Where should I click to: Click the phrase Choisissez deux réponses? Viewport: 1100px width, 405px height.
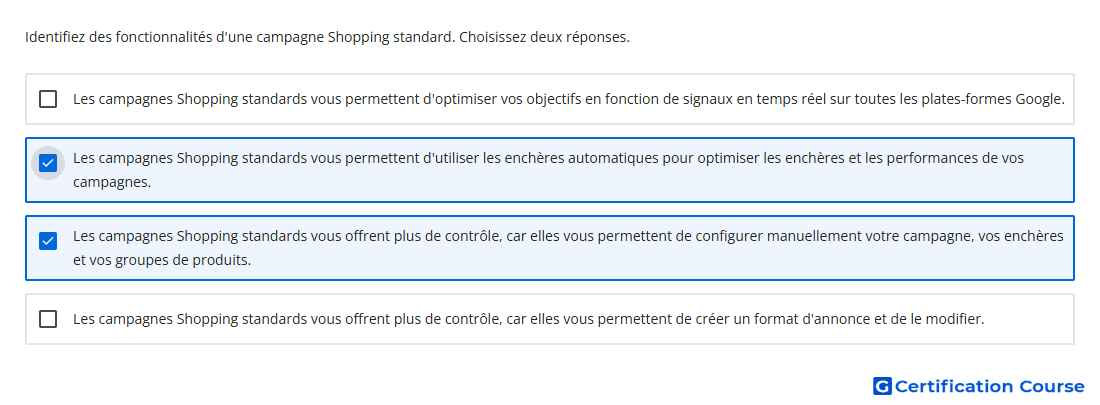[x=544, y=37]
